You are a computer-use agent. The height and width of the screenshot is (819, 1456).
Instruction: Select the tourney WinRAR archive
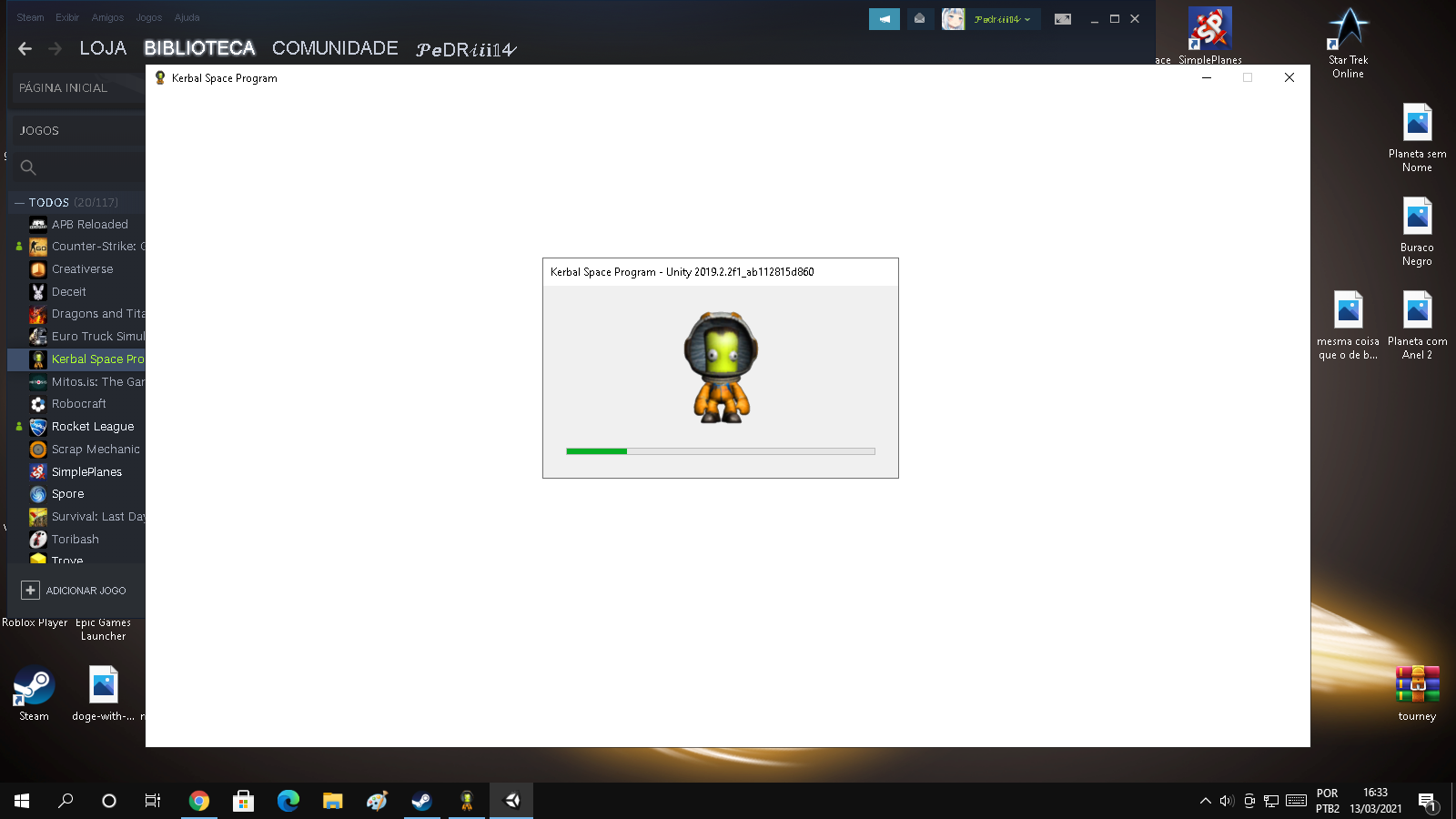pos(1417,693)
